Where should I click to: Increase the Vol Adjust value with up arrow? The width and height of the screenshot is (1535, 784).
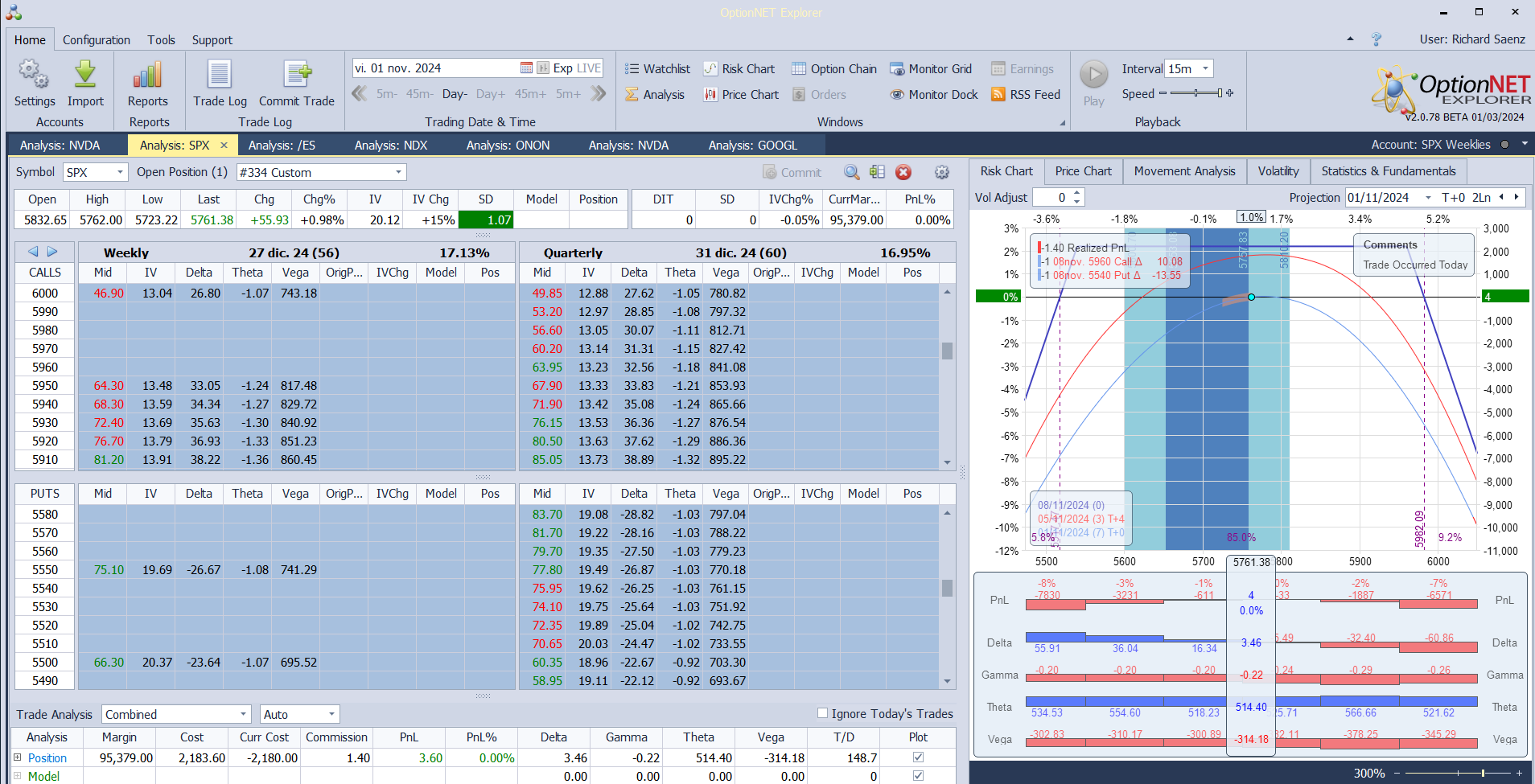(1077, 193)
